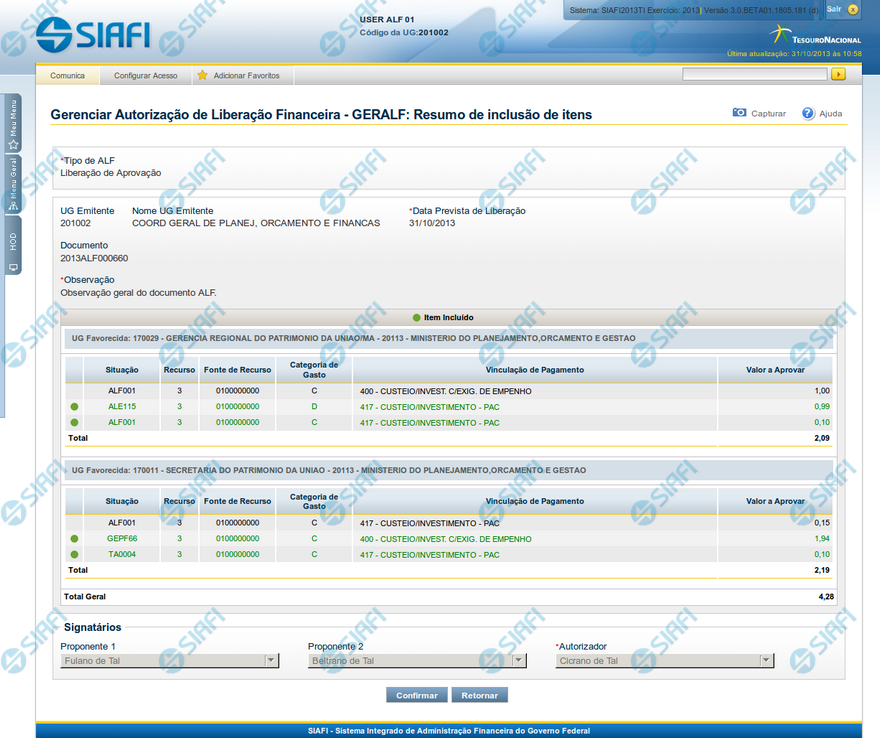
Task: Click the Adicionar Favoritos star icon
Action: click(x=202, y=75)
